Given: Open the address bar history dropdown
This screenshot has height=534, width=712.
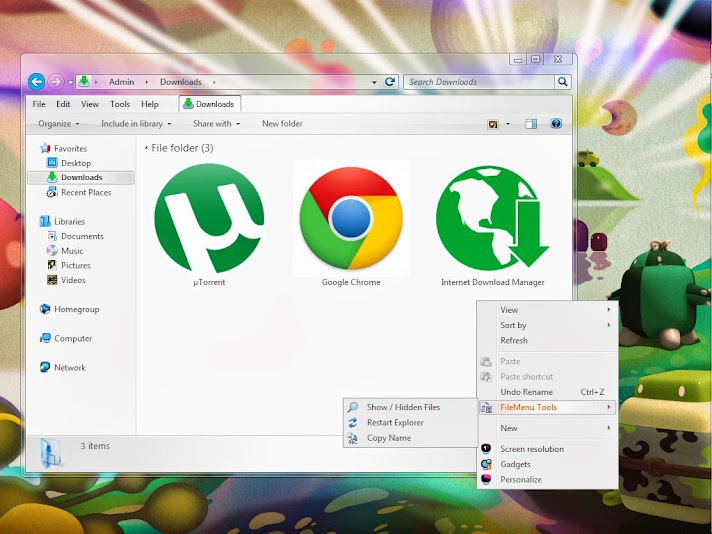Looking at the screenshot, I should [x=374, y=82].
